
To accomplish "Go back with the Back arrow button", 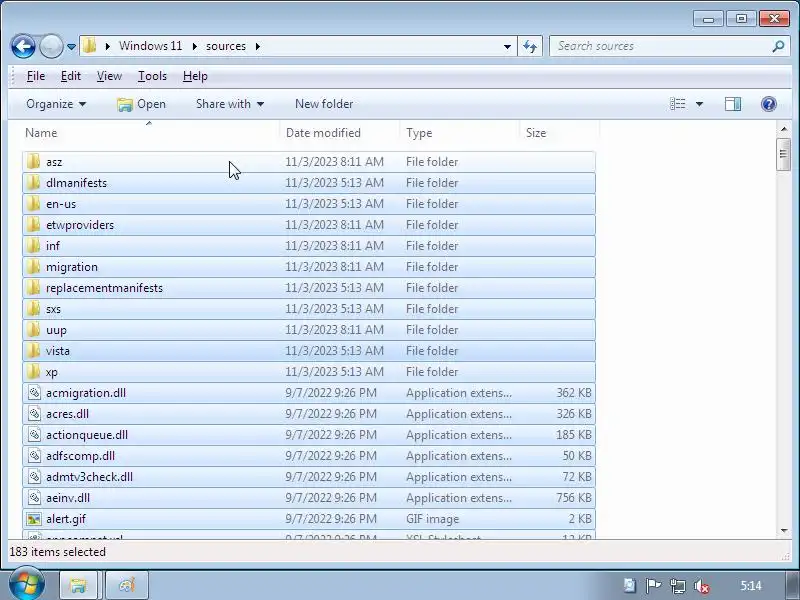I will click(x=23, y=46).
